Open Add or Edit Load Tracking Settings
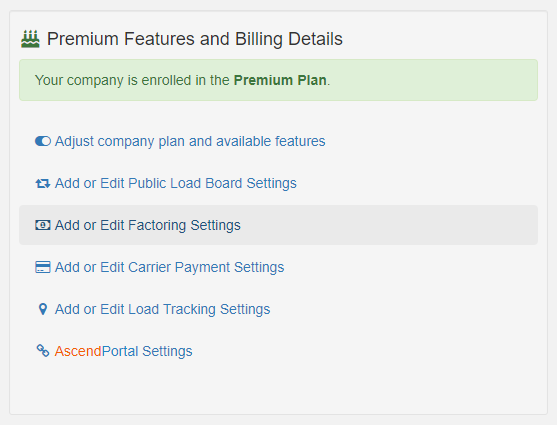557x425 pixels. point(162,309)
